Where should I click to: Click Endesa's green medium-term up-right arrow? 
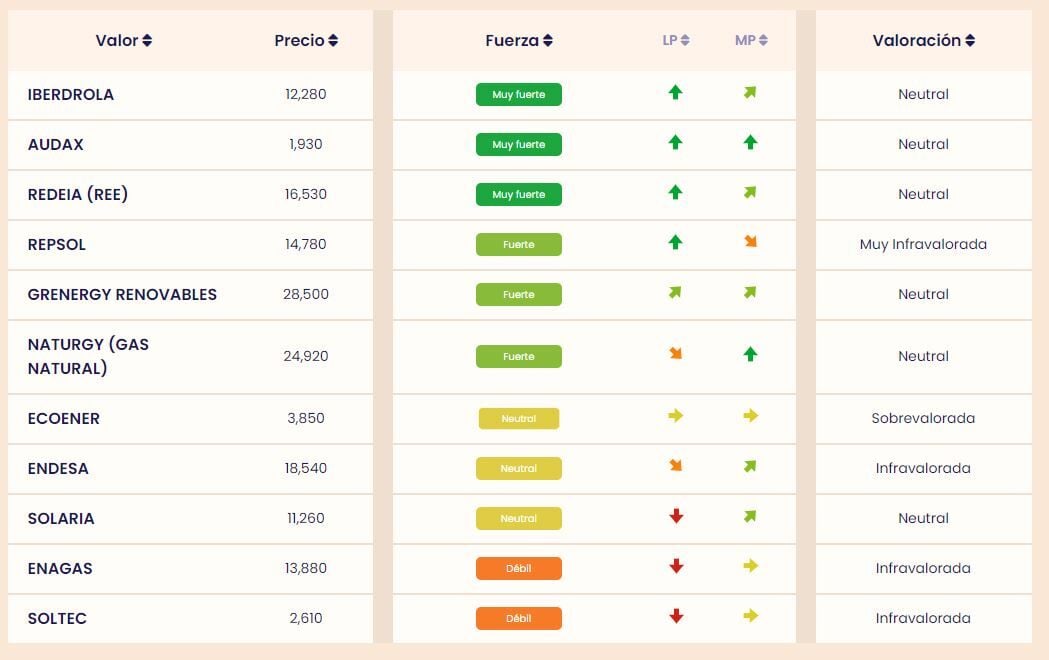tap(750, 466)
